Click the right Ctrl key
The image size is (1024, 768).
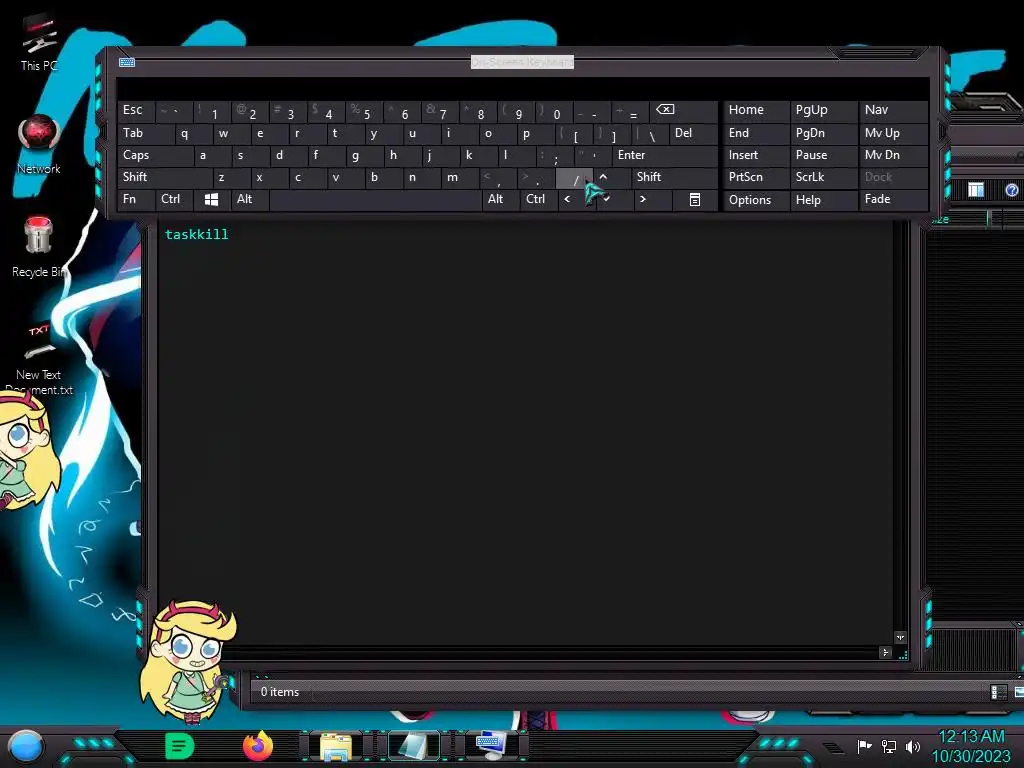pos(538,200)
